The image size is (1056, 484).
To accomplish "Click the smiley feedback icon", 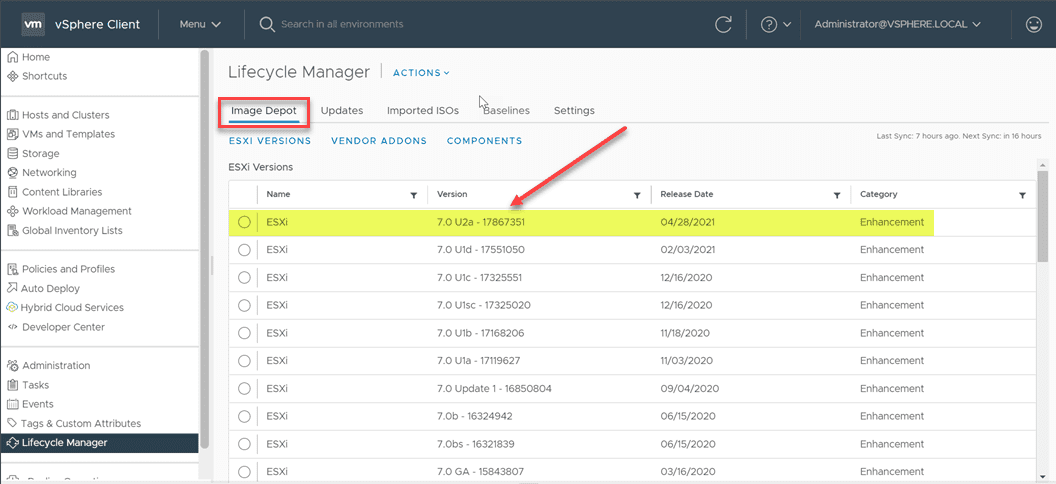I will [1032, 24].
